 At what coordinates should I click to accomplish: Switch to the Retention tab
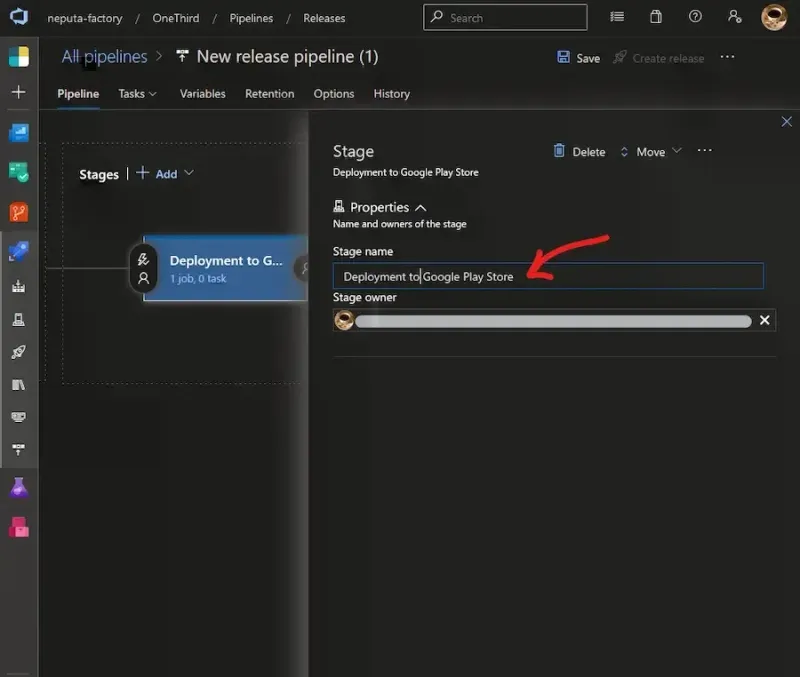[x=269, y=94]
